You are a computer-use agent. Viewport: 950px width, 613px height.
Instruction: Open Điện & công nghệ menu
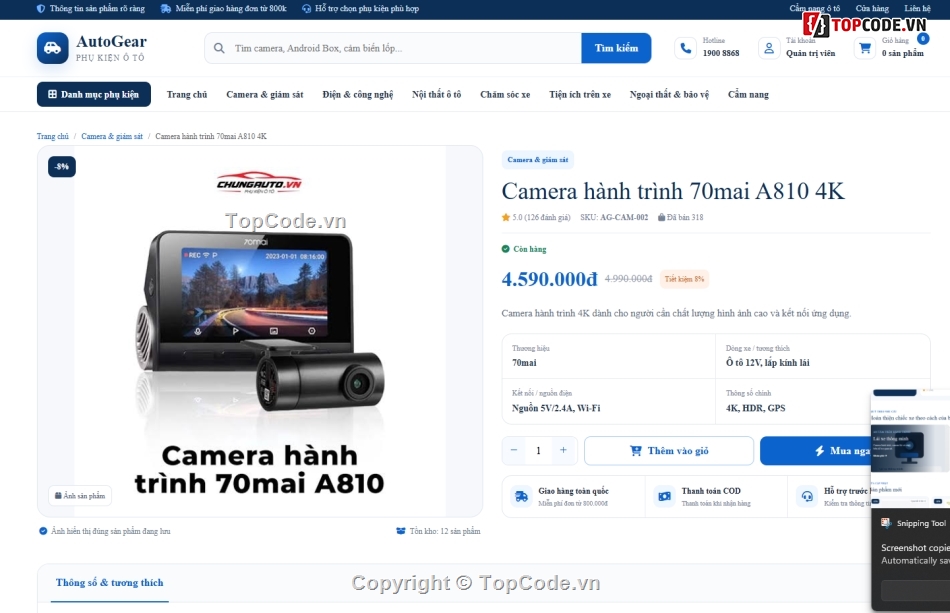(357, 94)
